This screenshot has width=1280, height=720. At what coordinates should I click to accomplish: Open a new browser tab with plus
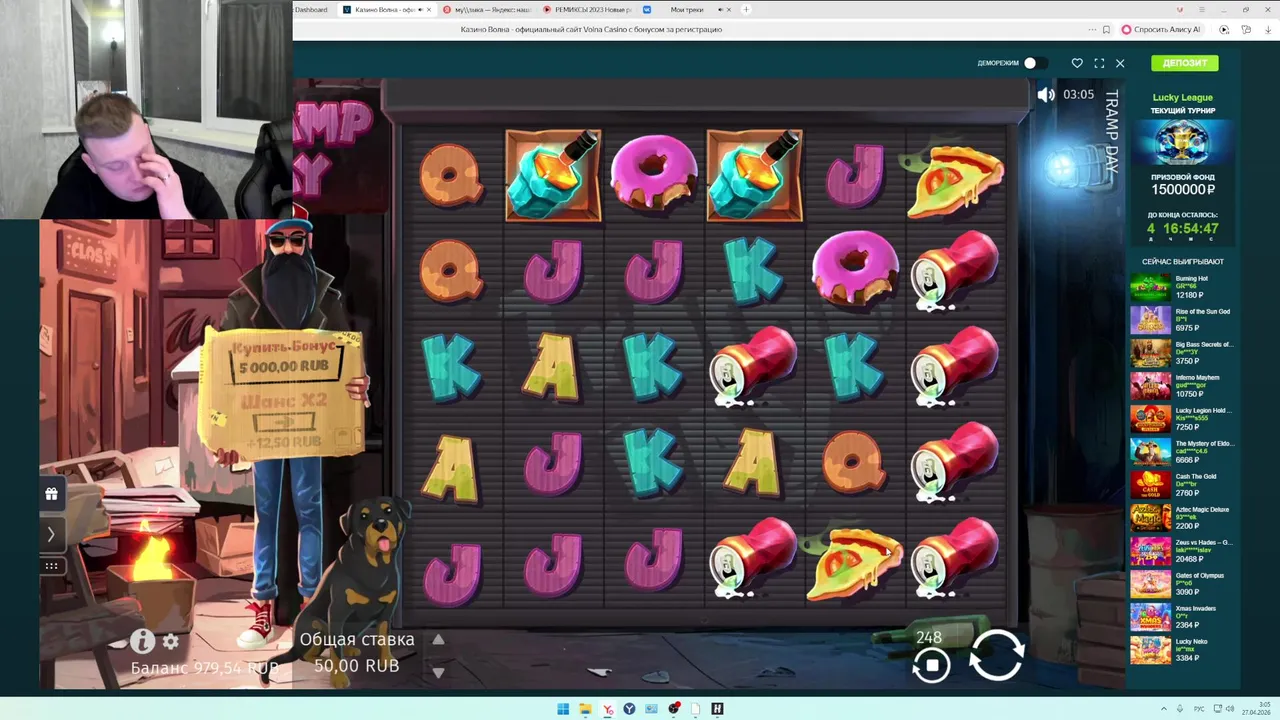tap(746, 9)
